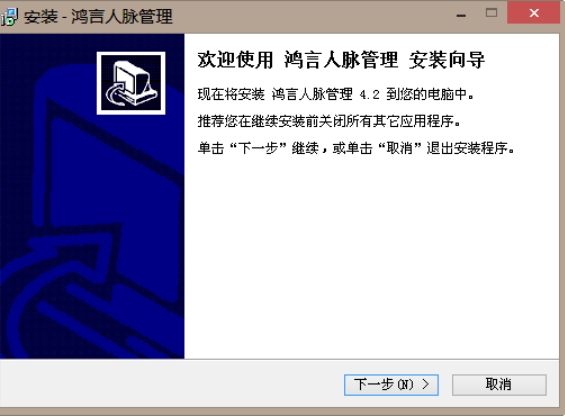Viewport: 565px width, 417px height.
Task: Click the large blue banner artwork
Action: [92, 196]
